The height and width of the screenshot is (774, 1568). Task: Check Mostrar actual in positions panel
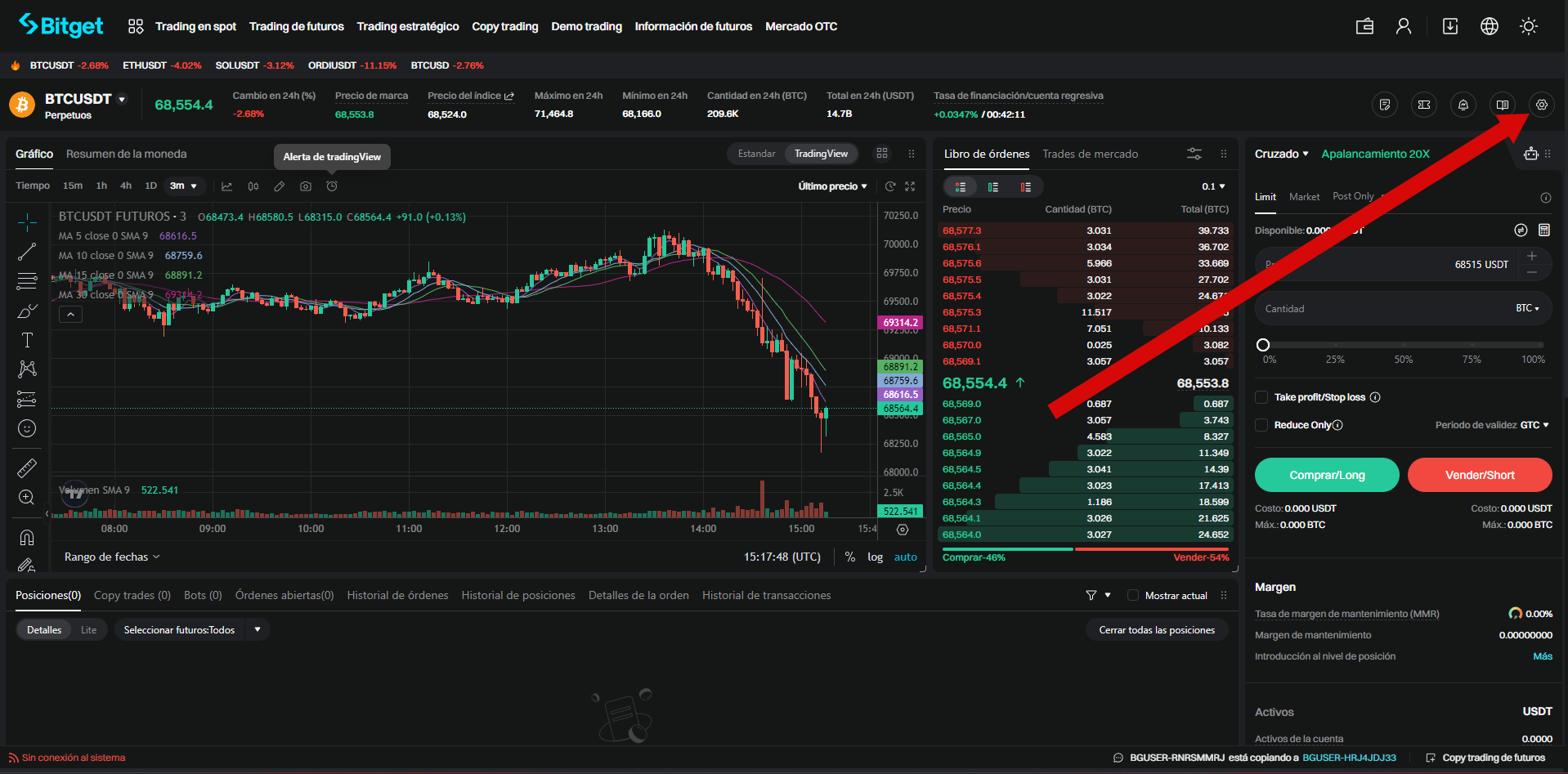point(1133,595)
